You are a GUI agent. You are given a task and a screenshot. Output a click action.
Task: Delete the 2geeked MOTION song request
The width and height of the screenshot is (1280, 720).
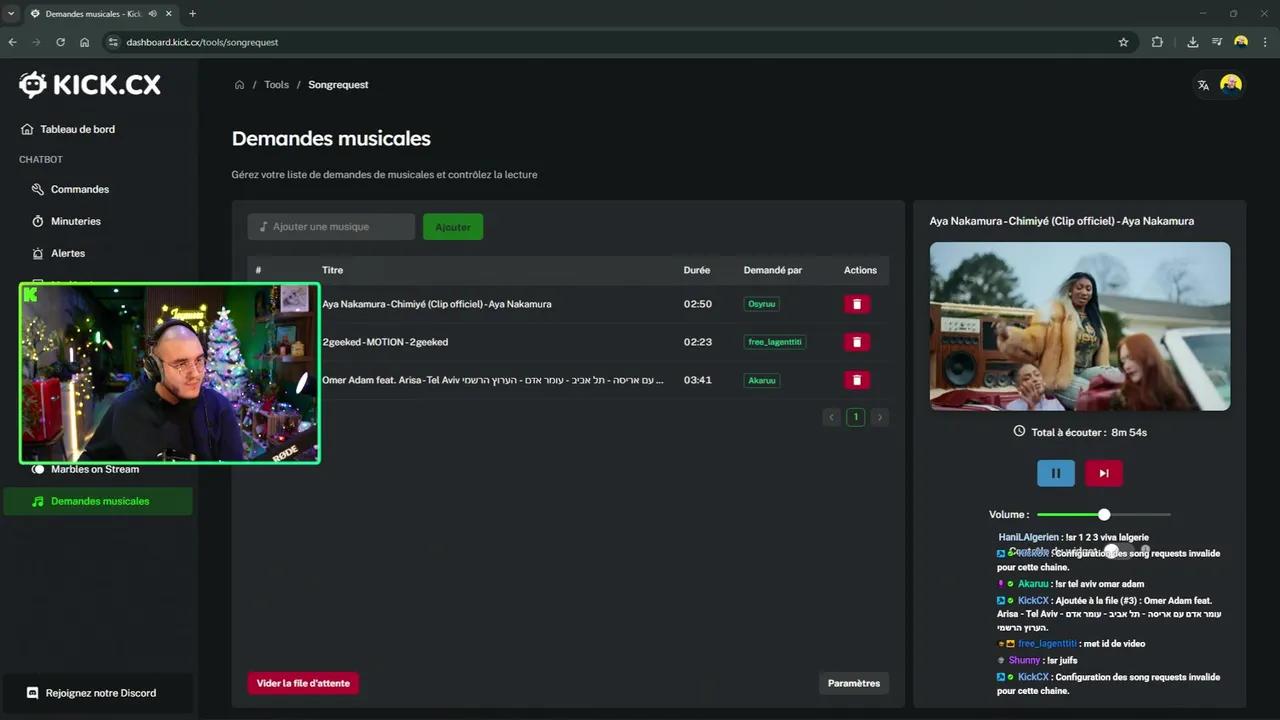pos(857,342)
